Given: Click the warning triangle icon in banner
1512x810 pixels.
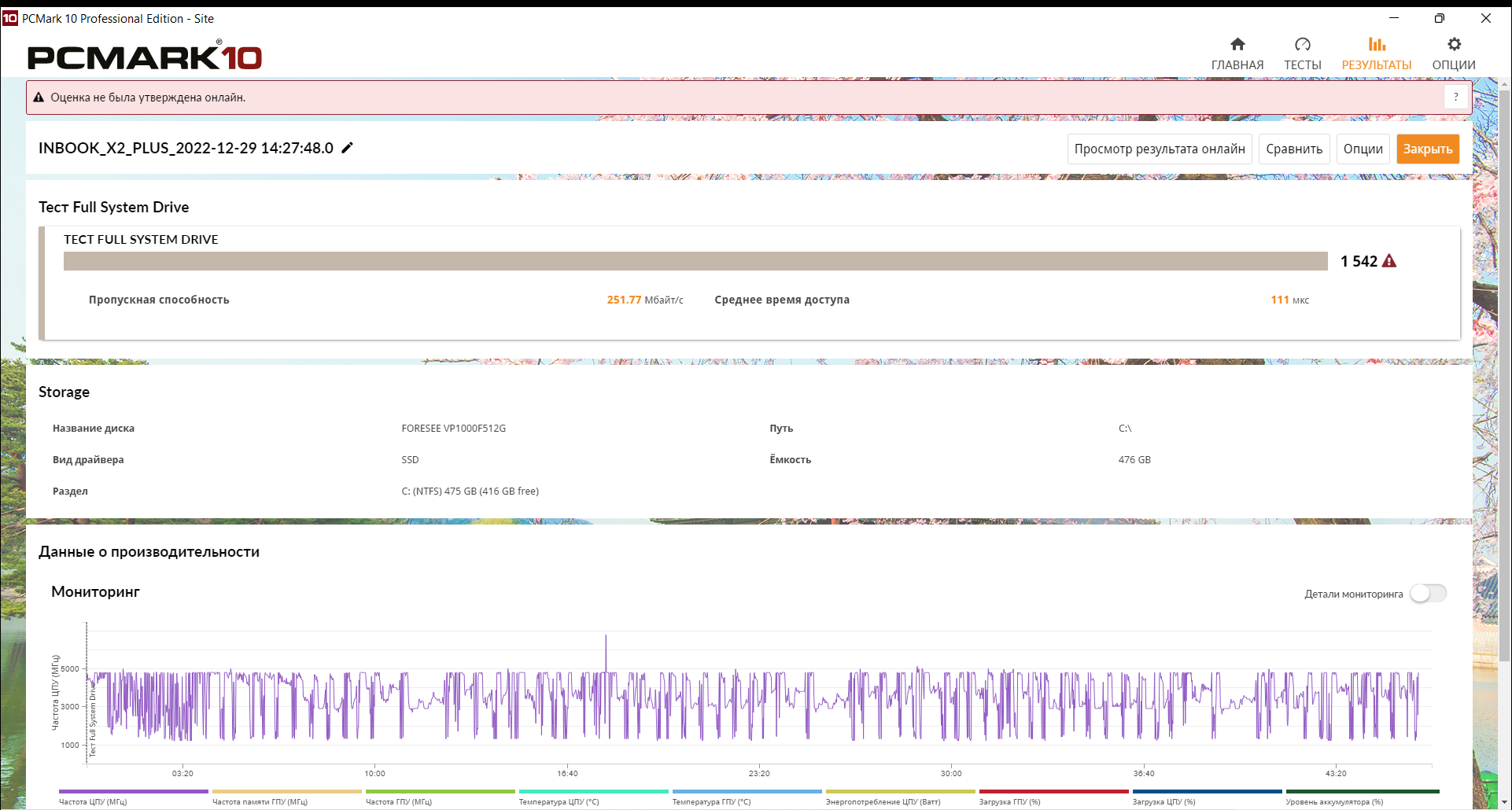Looking at the screenshot, I should pyautogui.click(x=39, y=98).
